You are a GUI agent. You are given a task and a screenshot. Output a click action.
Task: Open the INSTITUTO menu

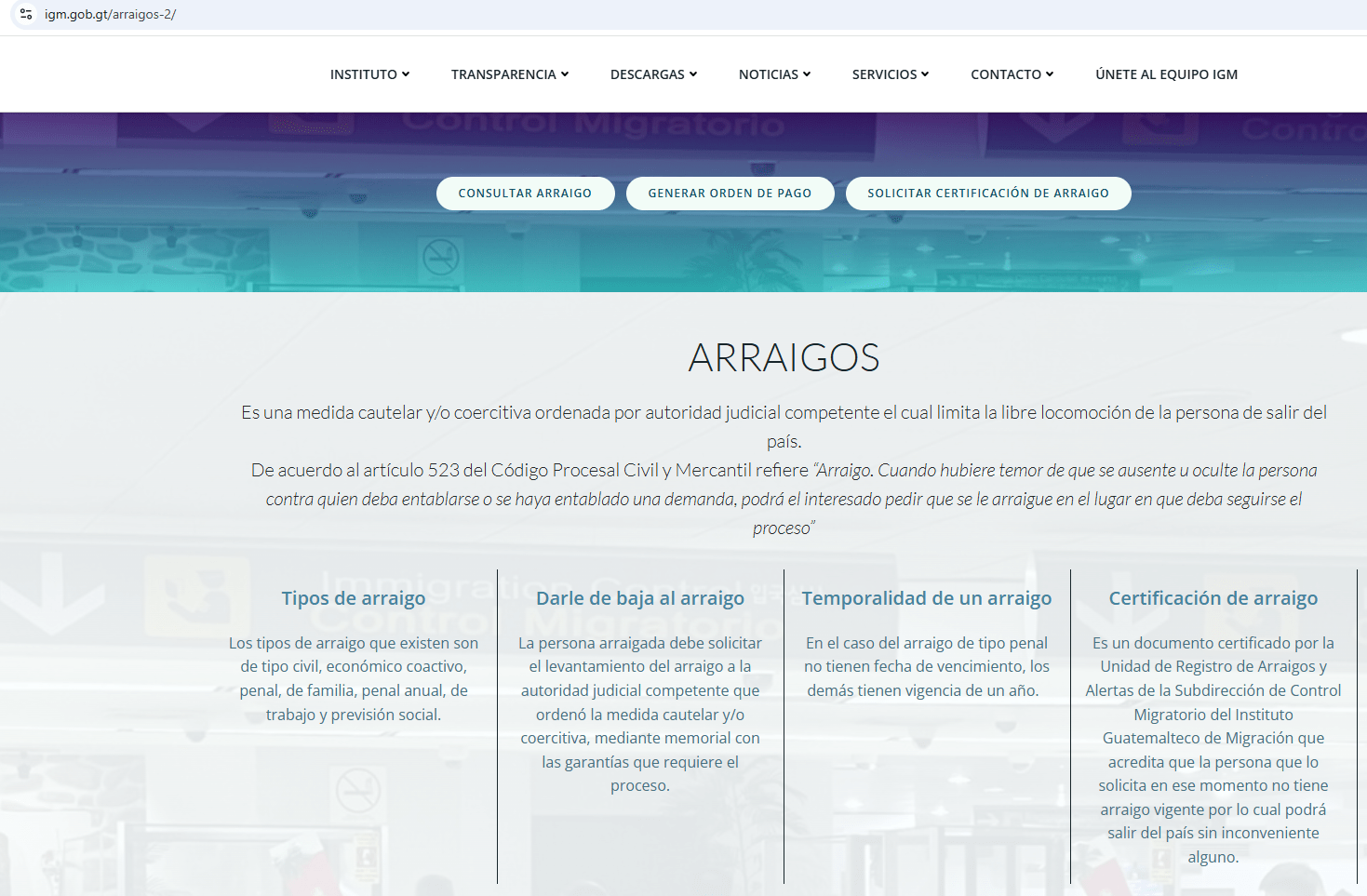tap(369, 74)
